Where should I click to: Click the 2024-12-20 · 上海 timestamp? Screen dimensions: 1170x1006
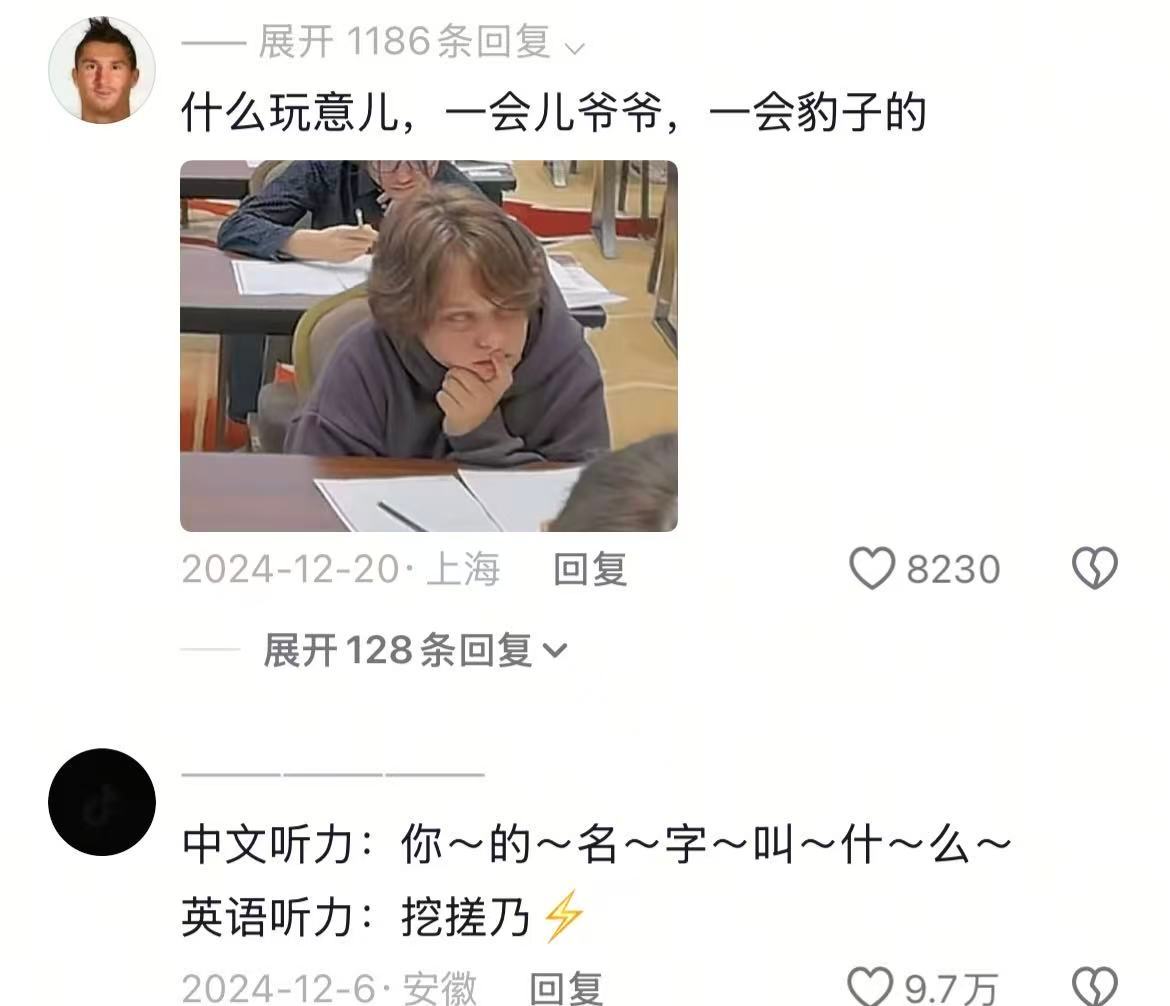point(340,569)
